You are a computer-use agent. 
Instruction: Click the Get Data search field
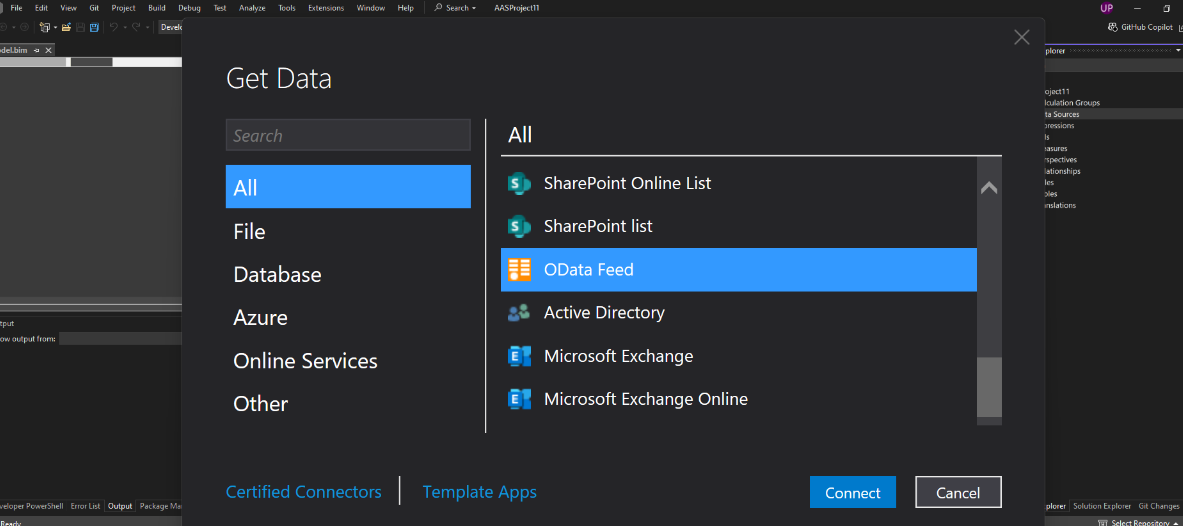[348, 136]
